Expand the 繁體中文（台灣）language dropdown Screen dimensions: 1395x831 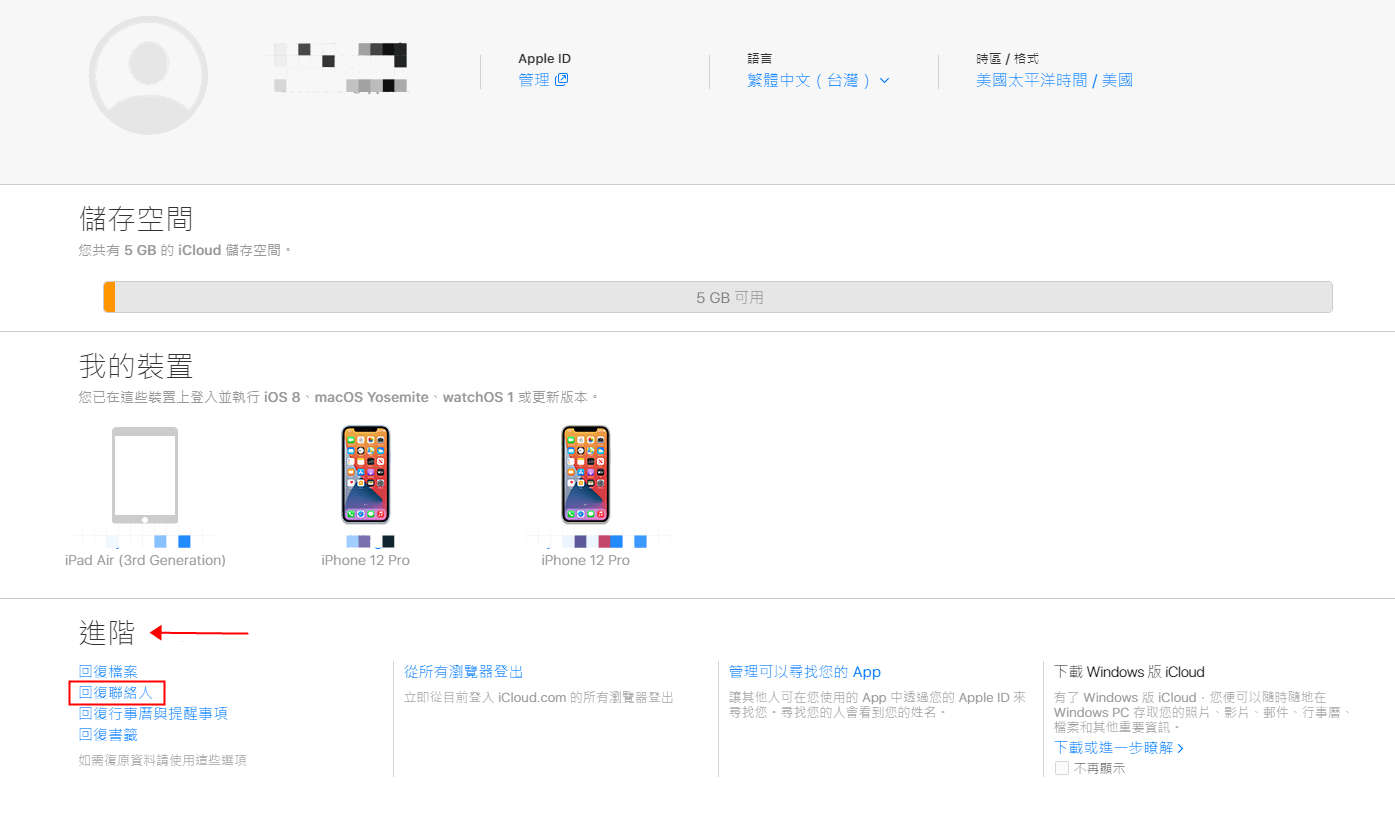[810, 81]
